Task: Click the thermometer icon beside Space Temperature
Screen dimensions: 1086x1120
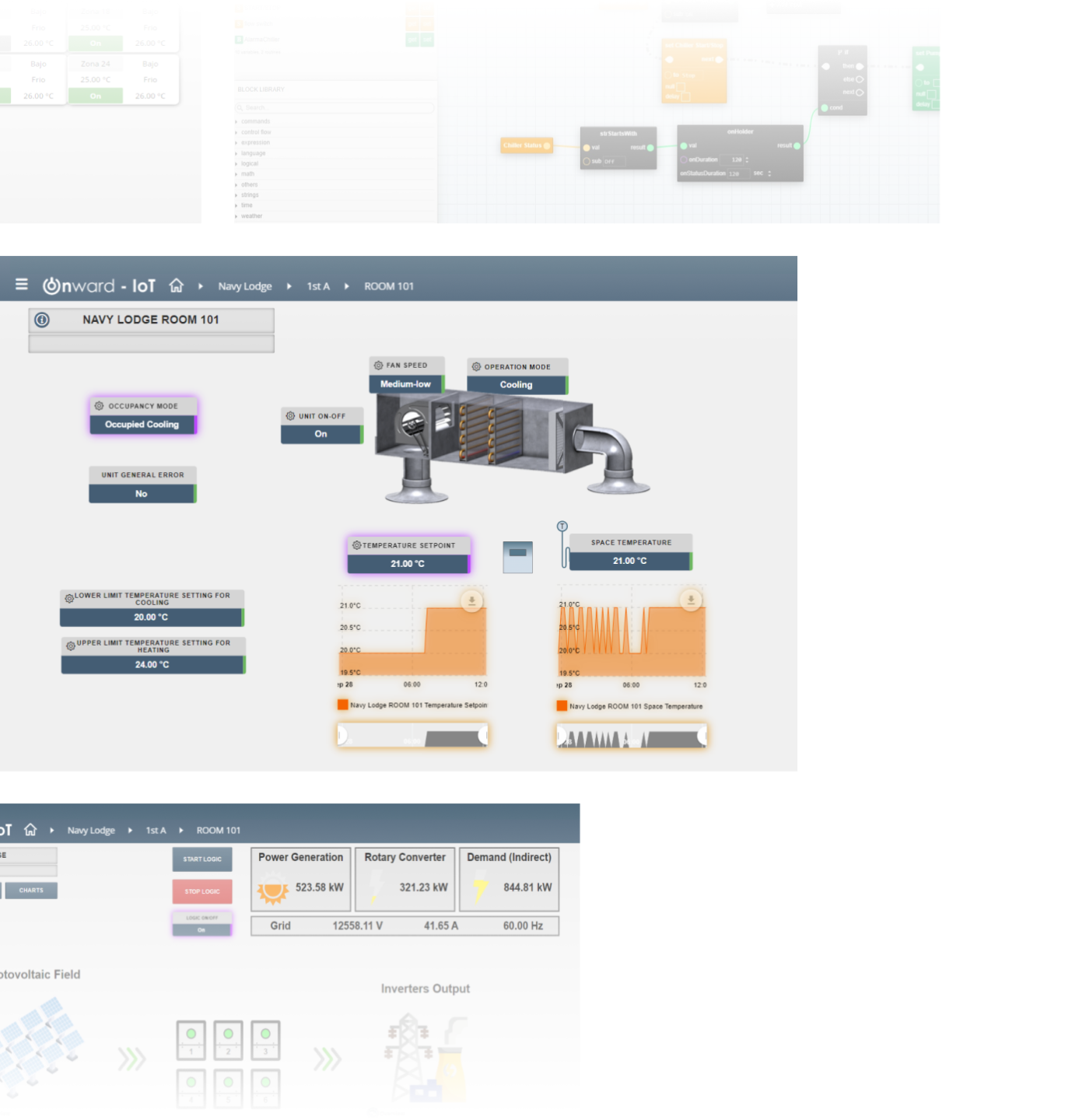Action: (563, 546)
